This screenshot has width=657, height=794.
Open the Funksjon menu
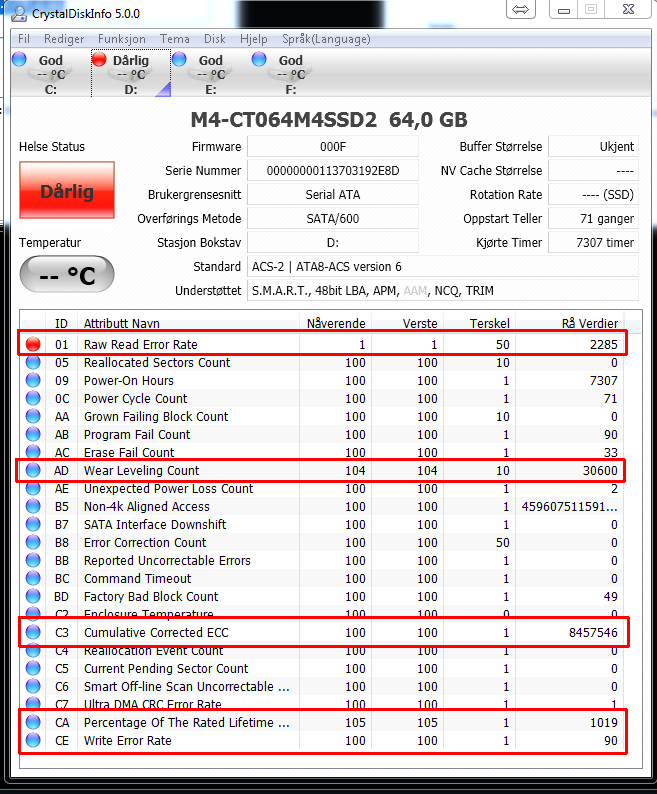point(122,39)
